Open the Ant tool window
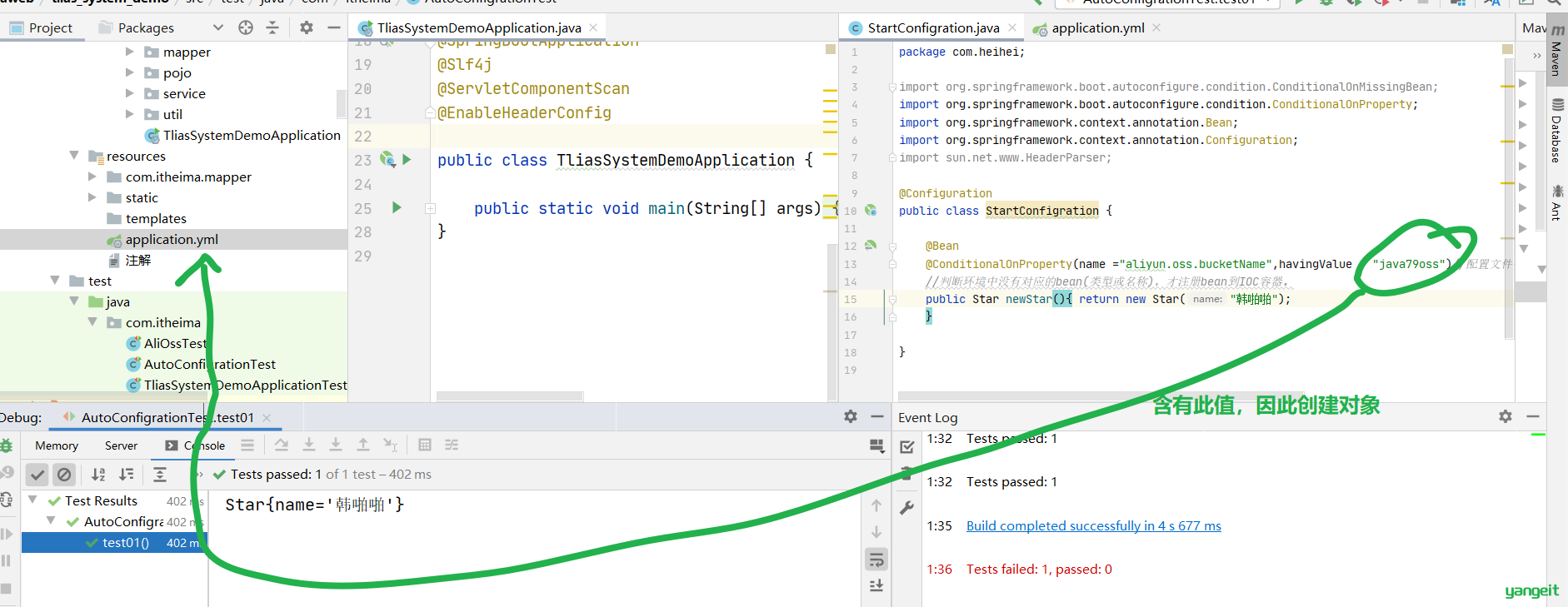The width and height of the screenshot is (1568, 607). 1556,202
